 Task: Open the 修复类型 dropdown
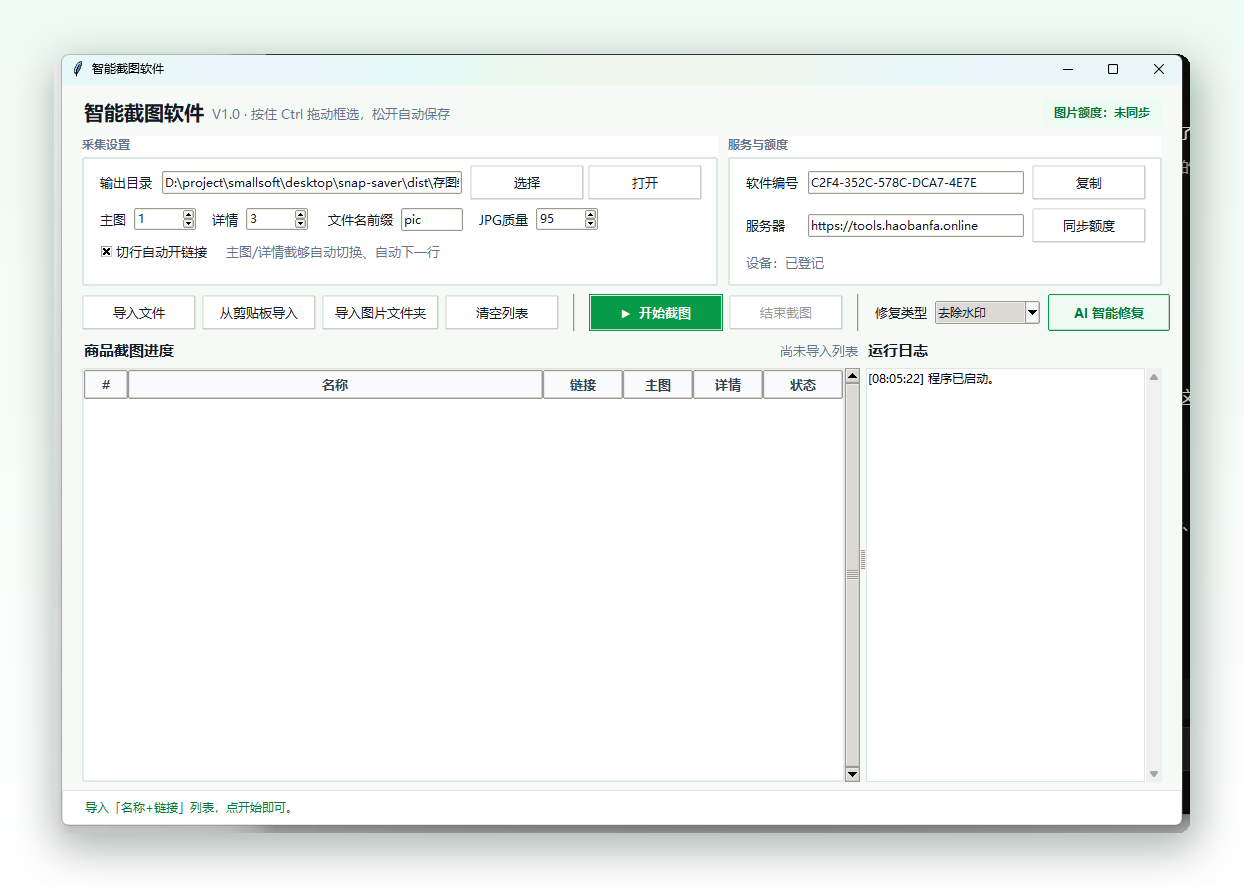click(x=1032, y=313)
